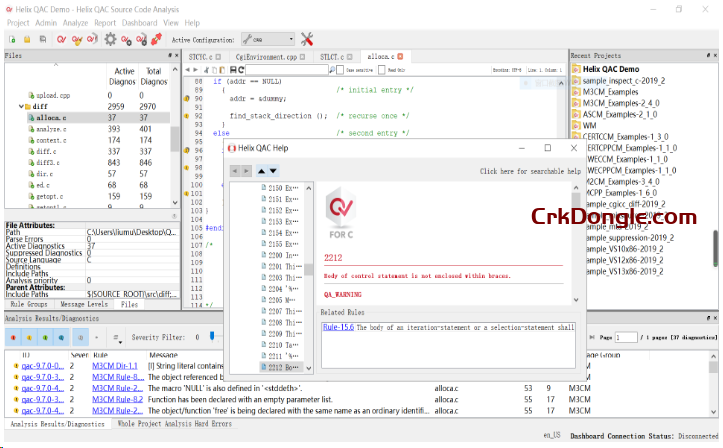
Task: Close the alloca.c editor tab
Action: click(401, 58)
